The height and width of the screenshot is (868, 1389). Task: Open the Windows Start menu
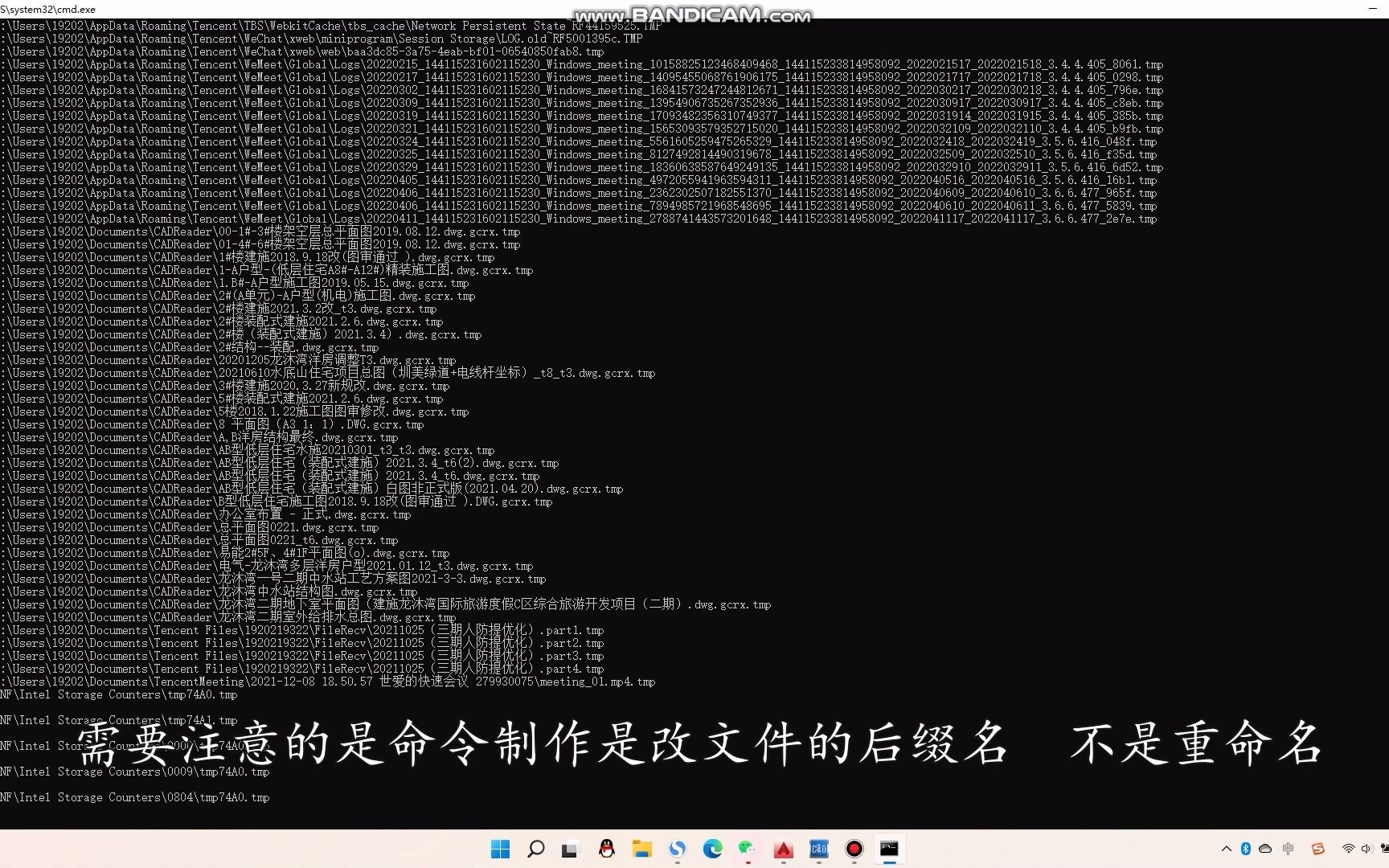pos(500,849)
